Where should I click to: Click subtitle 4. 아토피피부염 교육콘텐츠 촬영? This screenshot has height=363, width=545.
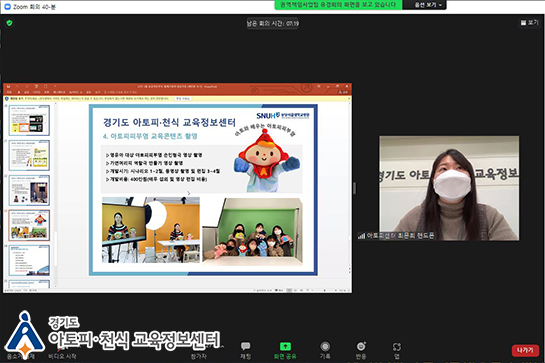[150, 136]
